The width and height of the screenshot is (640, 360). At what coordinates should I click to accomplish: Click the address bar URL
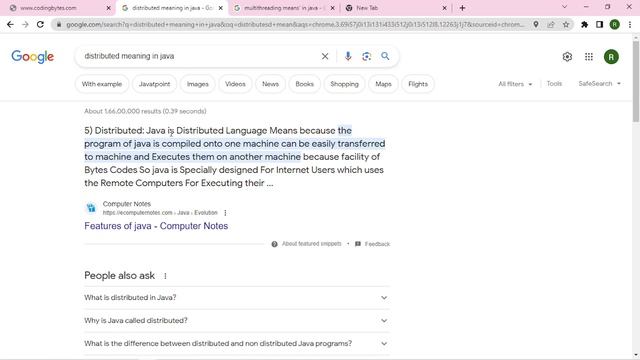click(x=295, y=24)
